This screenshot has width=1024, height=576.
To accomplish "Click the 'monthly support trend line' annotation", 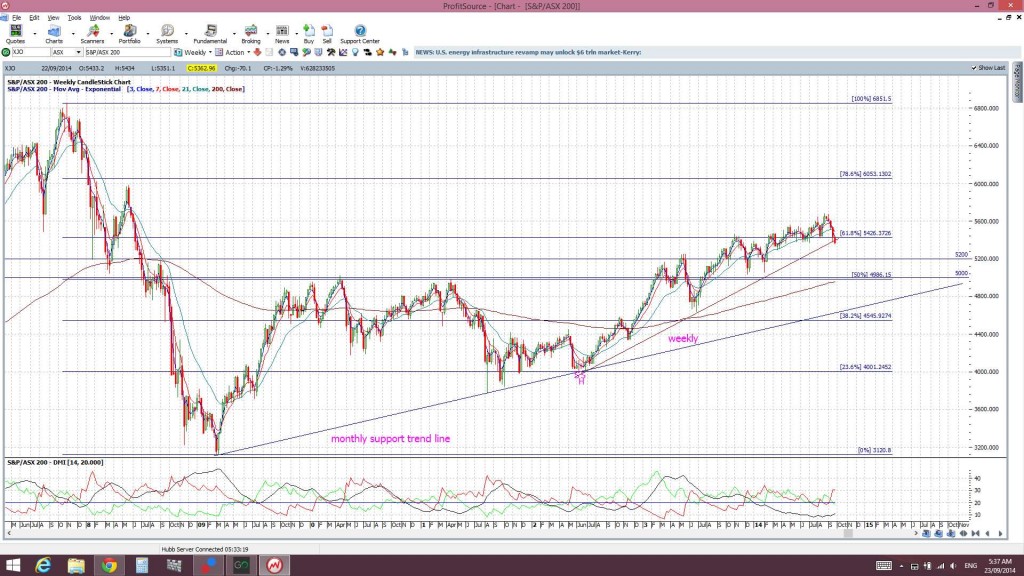I will coord(391,439).
